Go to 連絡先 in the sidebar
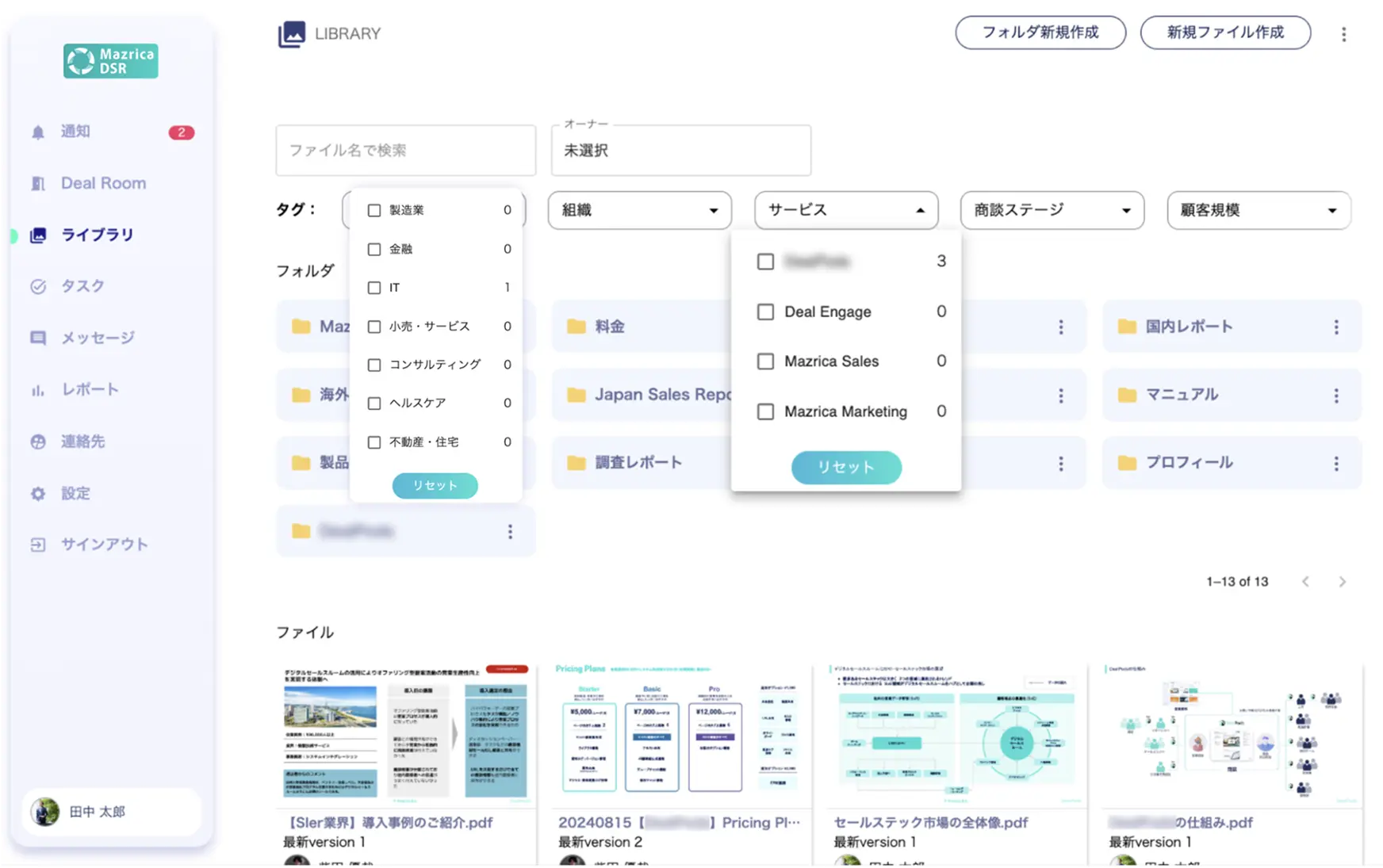This screenshot has width=1383, height=868. [x=82, y=442]
